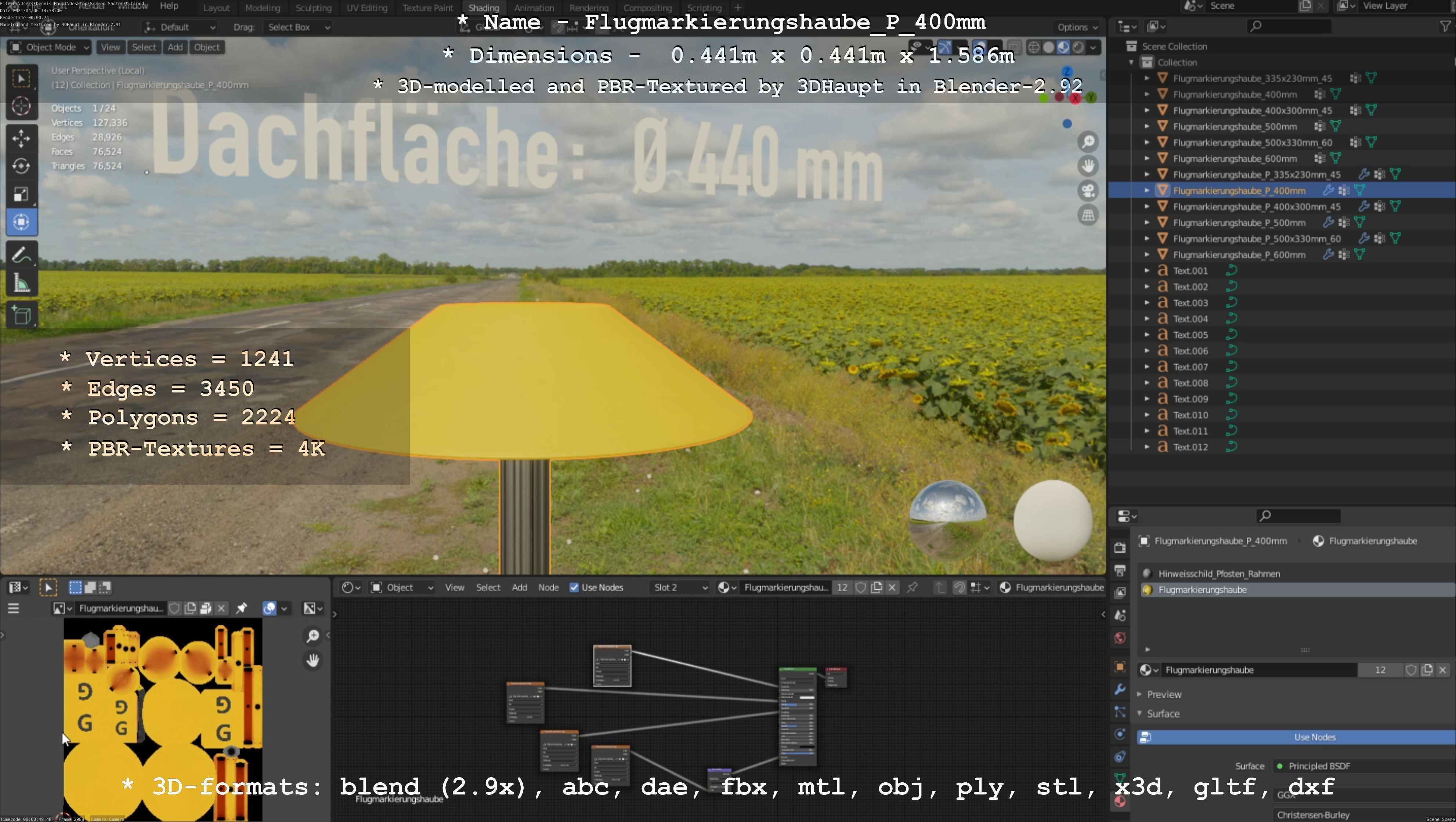Click the viewport zoom magnifier icon
The image size is (1456, 822).
tap(1088, 141)
